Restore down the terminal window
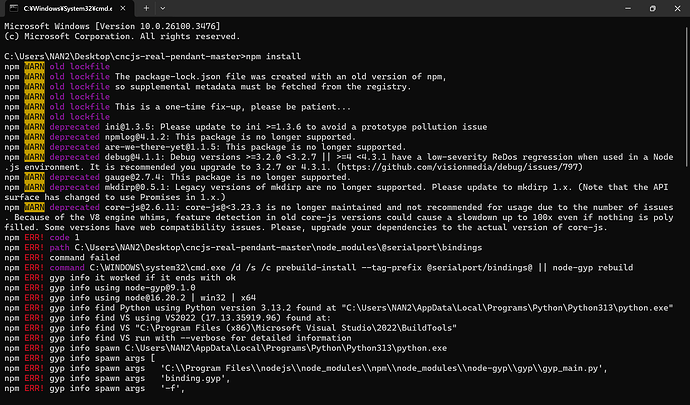Image resolution: width=690 pixels, height=405 pixels. [653, 8]
